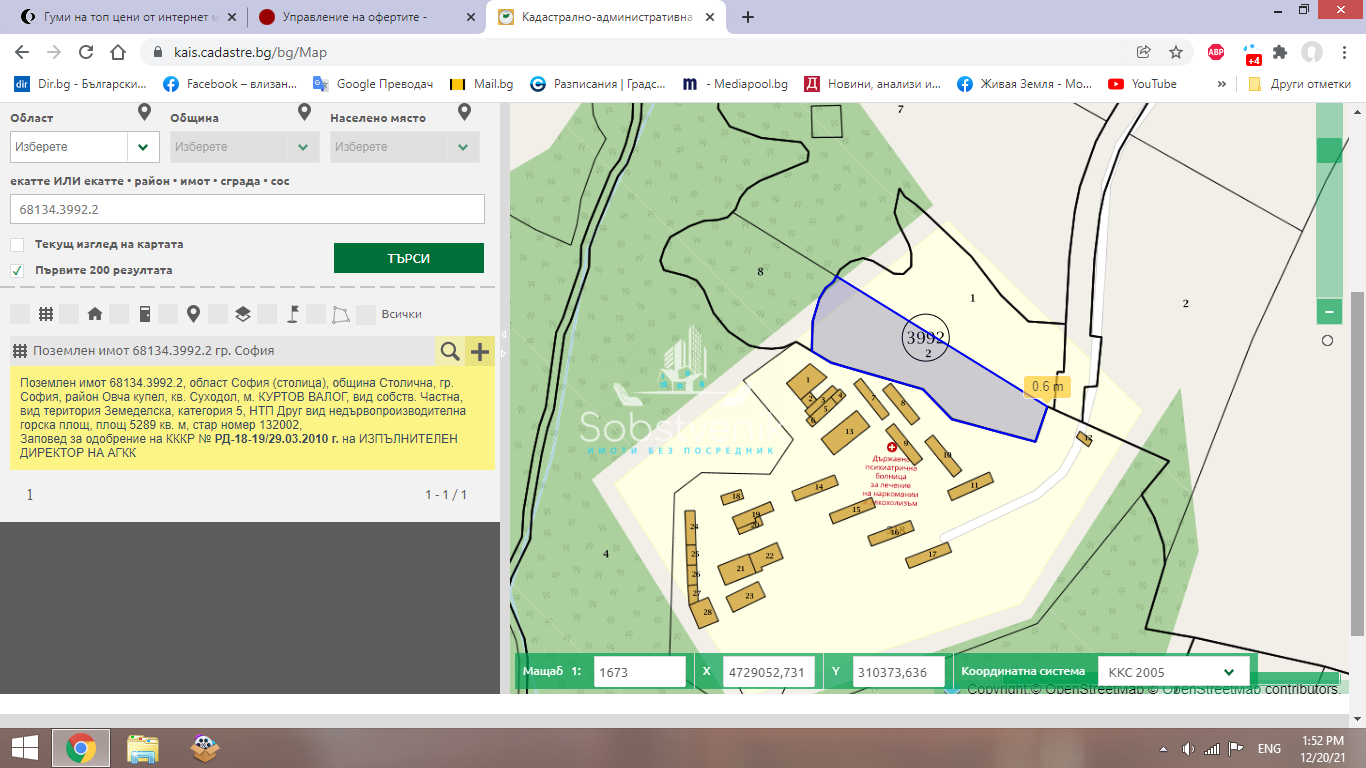
Task: Click the search field containing 68134.3992.2
Action: pos(247,209)
